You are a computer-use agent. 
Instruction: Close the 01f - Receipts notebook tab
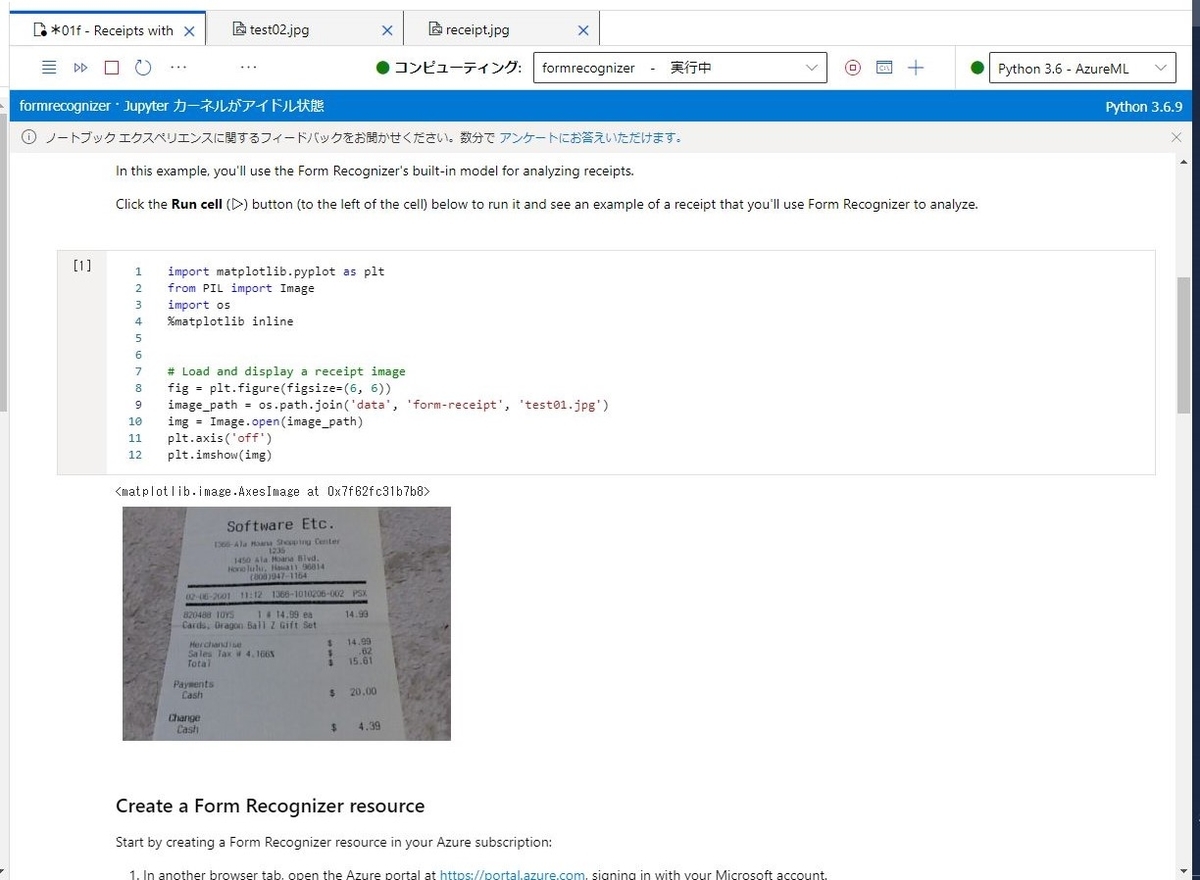click(x=189, y=31)
